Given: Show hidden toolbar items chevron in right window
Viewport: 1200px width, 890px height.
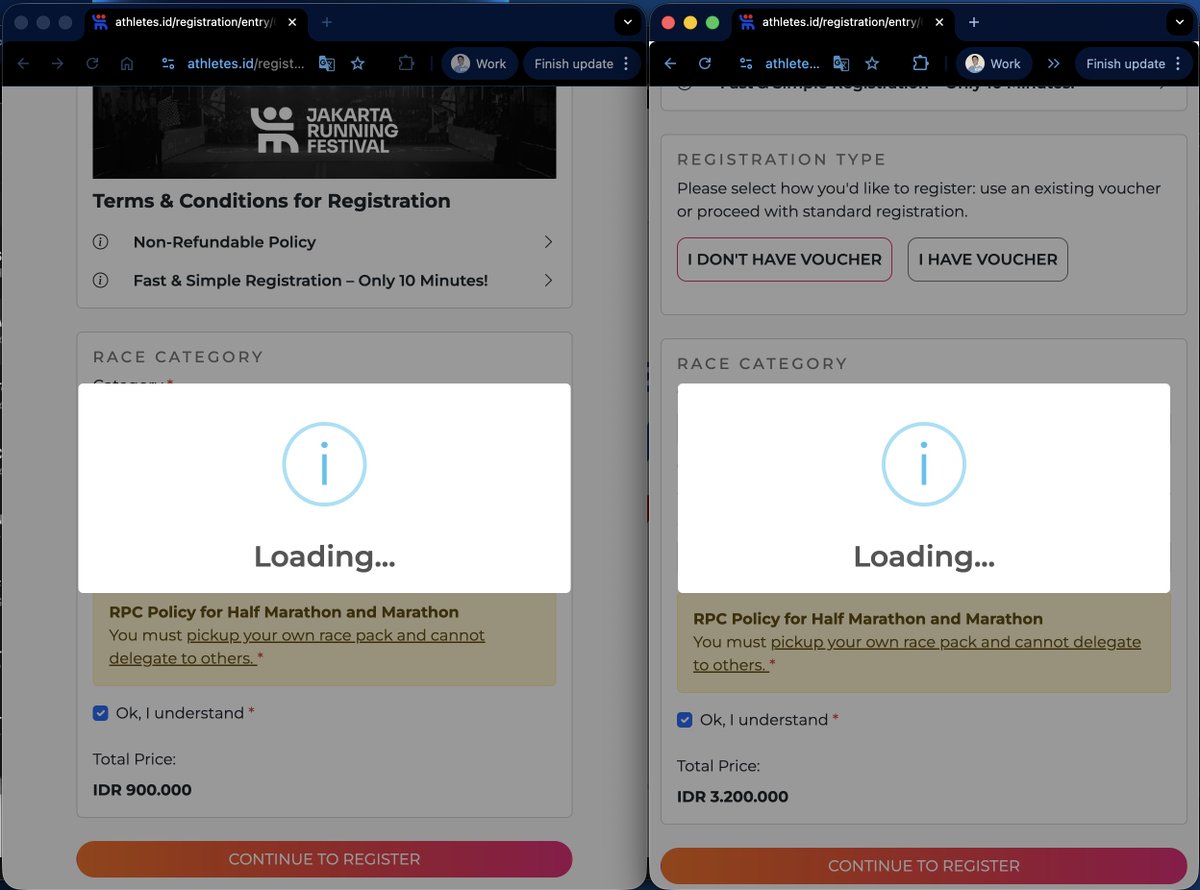Looking at the screenshot, I should pyautogui.click(x=1054, y=63).
